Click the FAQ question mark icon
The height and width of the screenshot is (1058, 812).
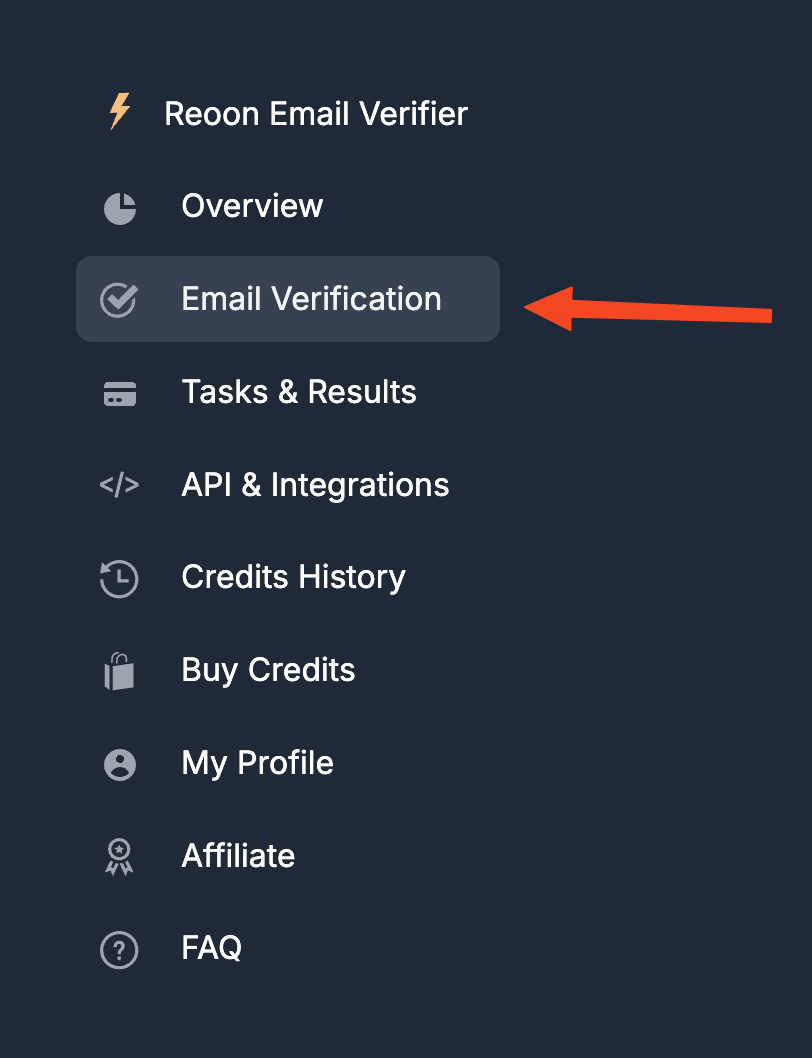(119, 950)
